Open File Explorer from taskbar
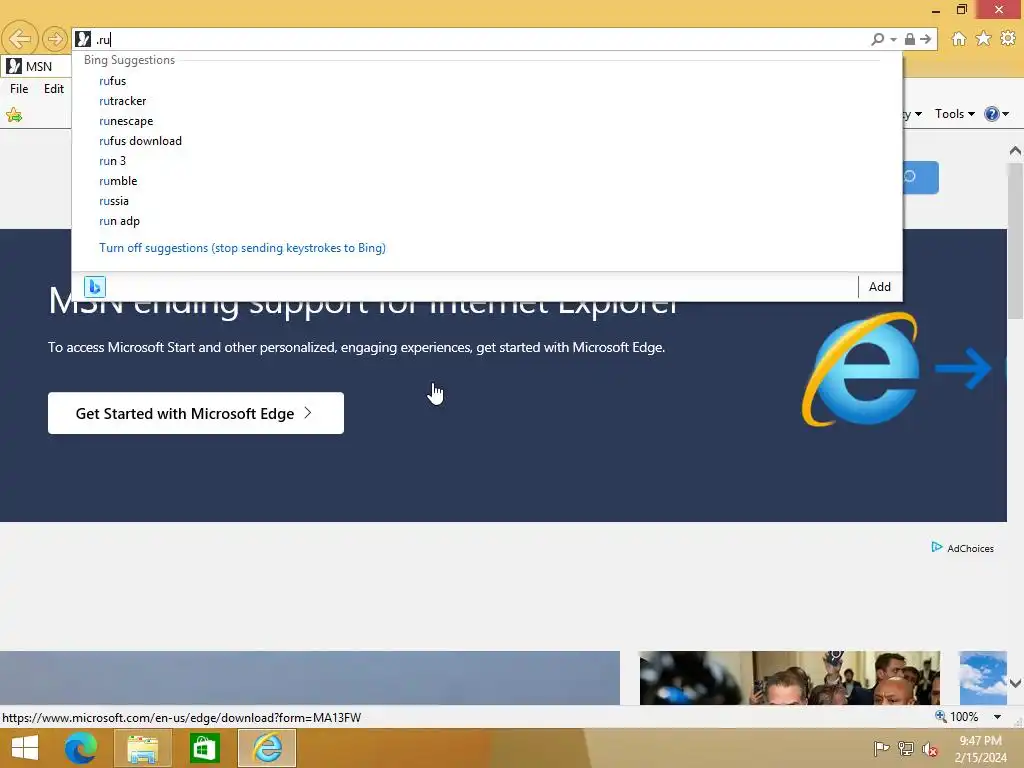This screenshot has width=1024, height=768. (142, 748)
